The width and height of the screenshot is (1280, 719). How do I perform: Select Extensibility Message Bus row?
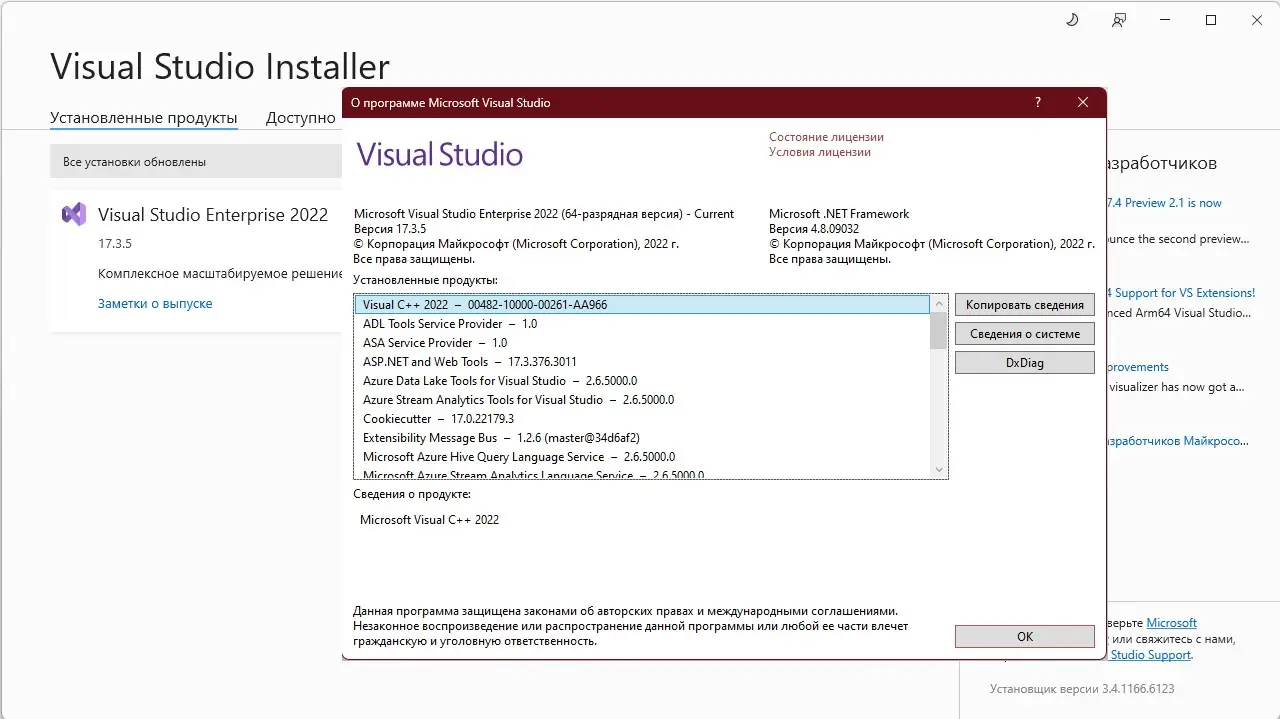pyautogui.click(x=642, y=438)
